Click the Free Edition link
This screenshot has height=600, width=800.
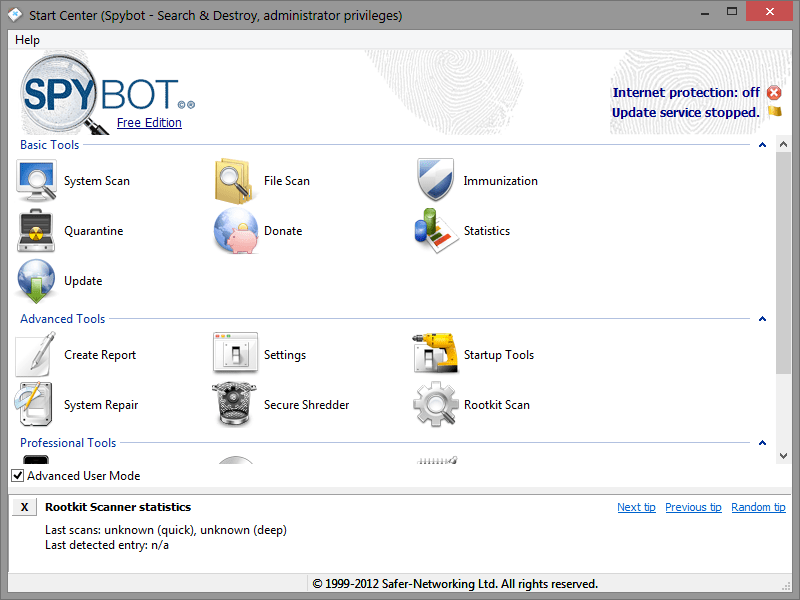click(149, 123)
